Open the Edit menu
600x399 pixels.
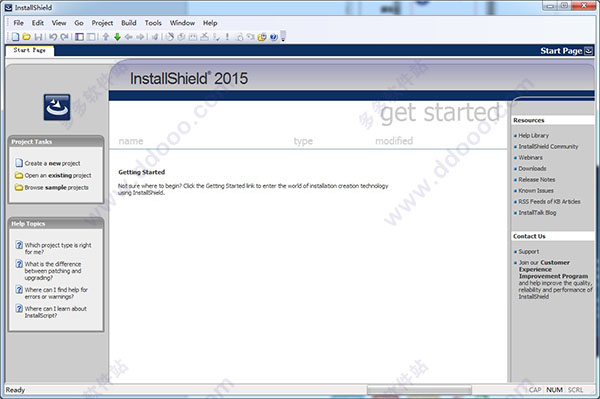pos(38,23)
